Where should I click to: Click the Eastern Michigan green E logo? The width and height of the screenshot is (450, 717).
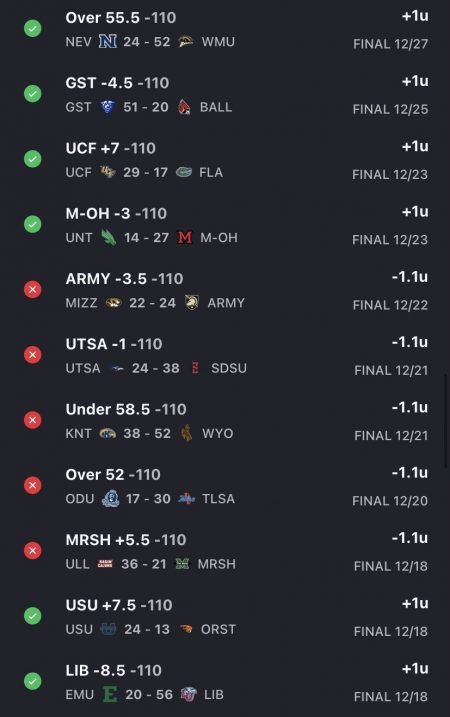(110, 695)
